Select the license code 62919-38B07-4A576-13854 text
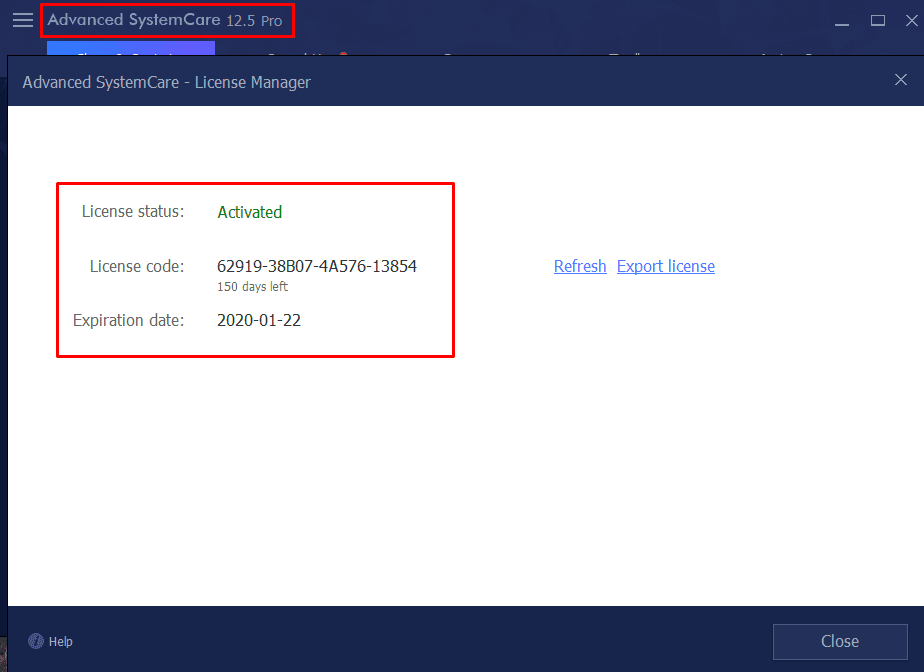 [316, 266]
